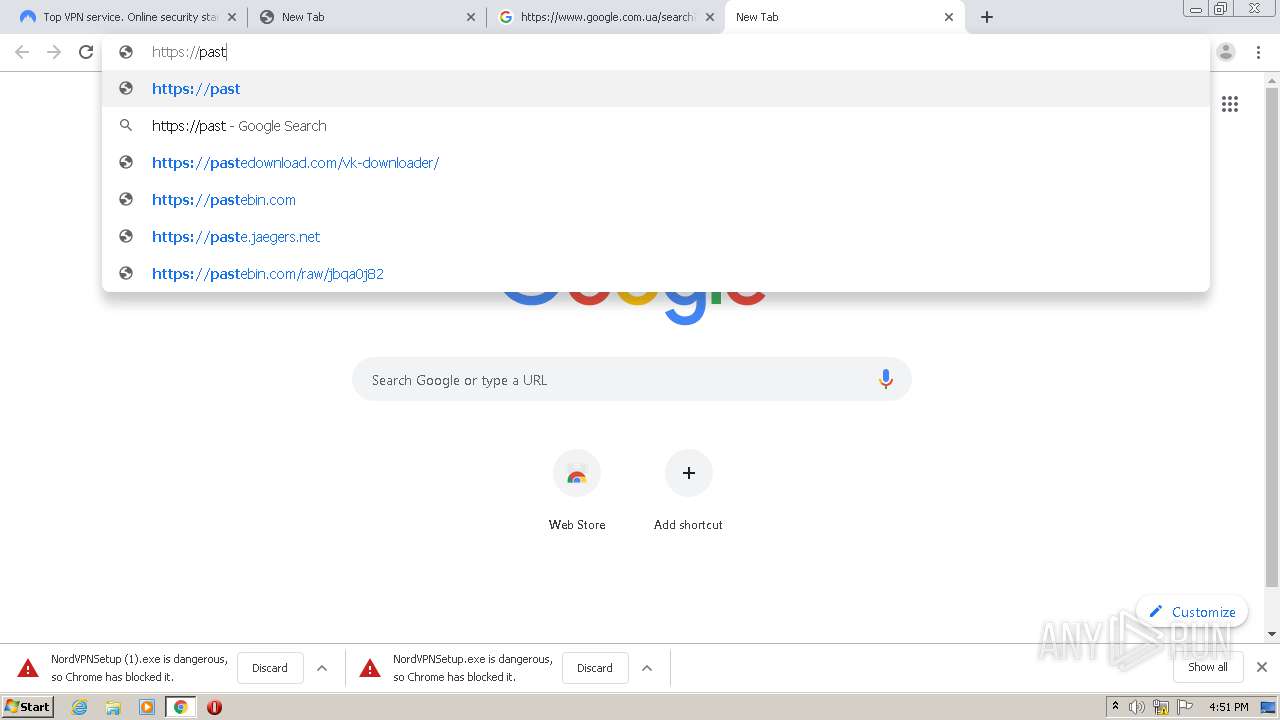Image resolution: width=1280 pixels, height=720 pixels.
Task: Open the media player taskbar icon
Action: point(147,707)
